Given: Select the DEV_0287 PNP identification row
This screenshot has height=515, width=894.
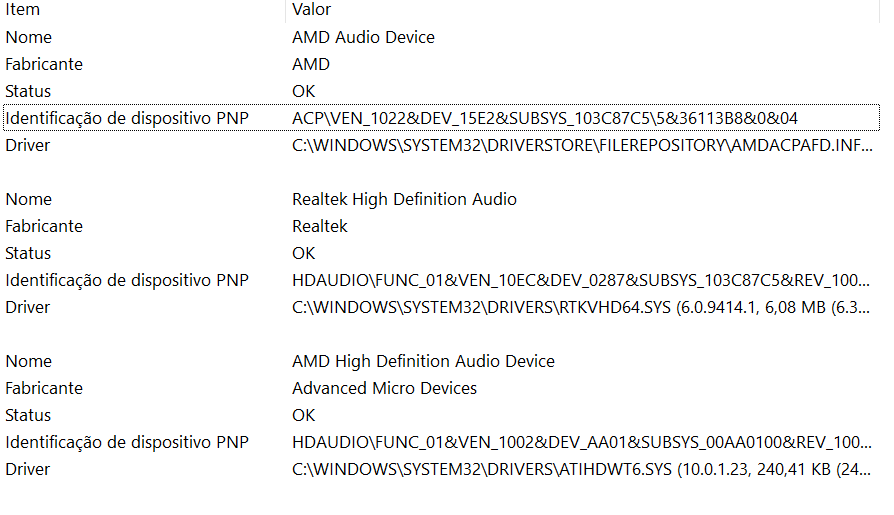Looking at the screenshot, I should (x=441, y=280).
